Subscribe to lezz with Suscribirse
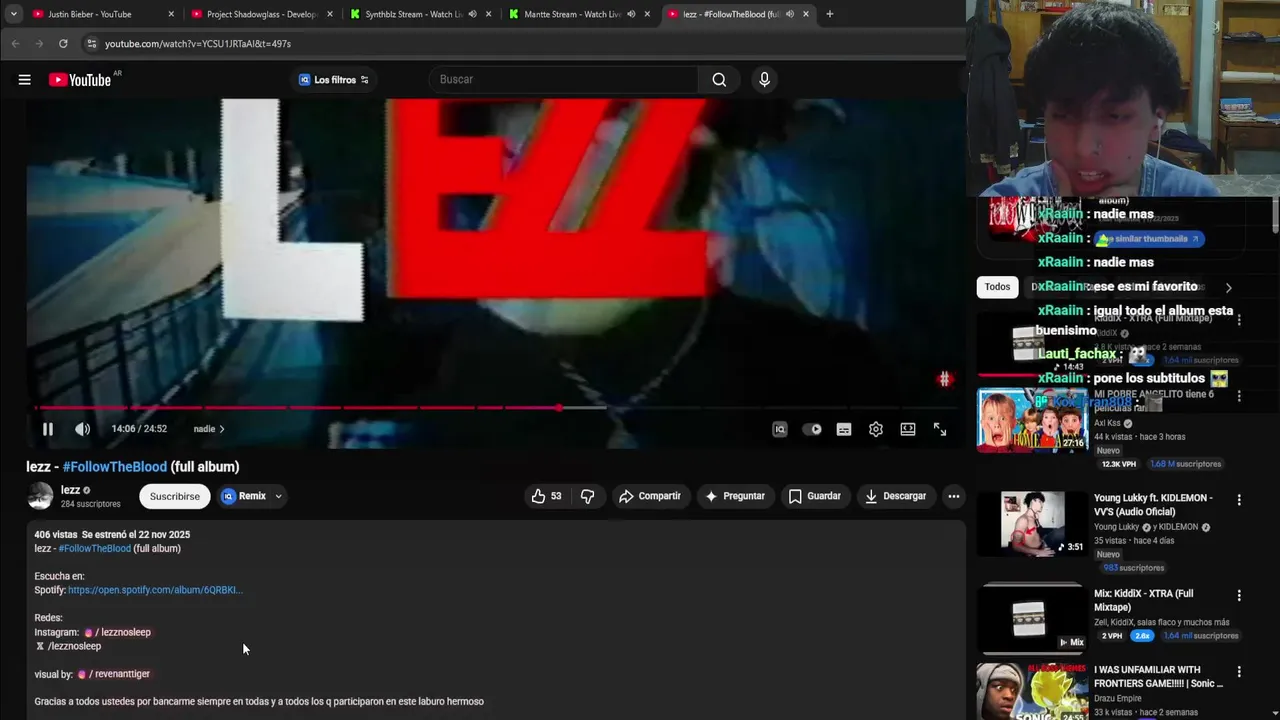Viewport: 1280px width, 720px height. (175, 496)
